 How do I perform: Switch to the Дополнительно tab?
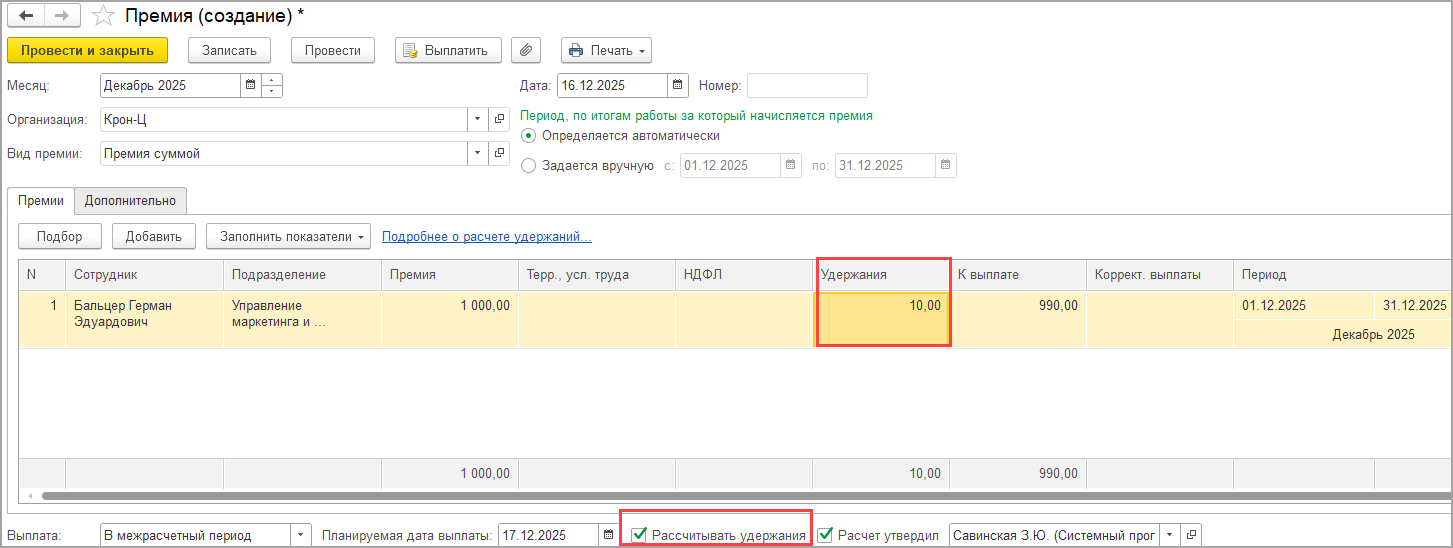pos(130,201)
